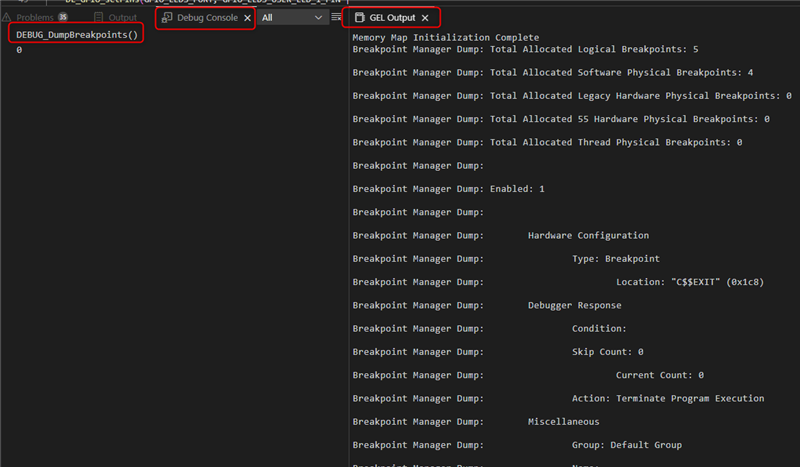The width and height of the screenshot is (800, 467).
Task: Select the GEL Output tab
Action: click(392, 17)
